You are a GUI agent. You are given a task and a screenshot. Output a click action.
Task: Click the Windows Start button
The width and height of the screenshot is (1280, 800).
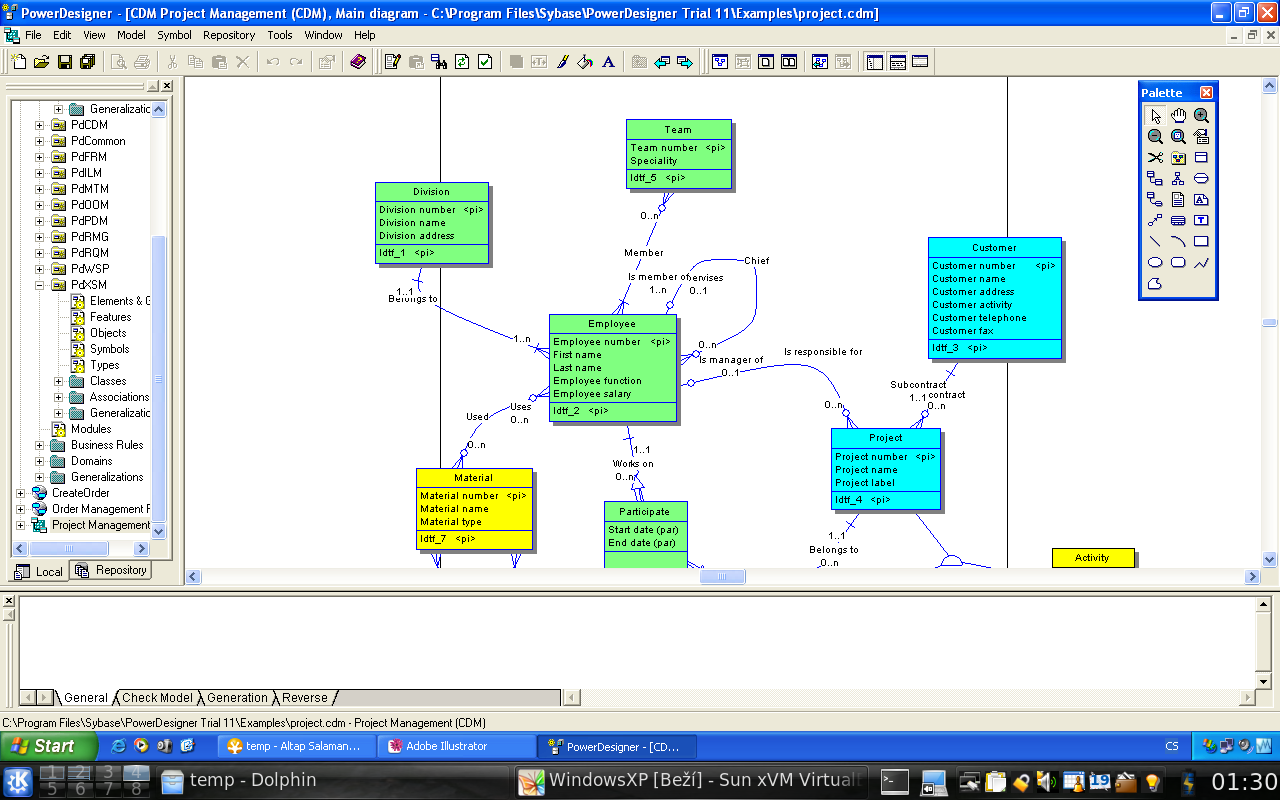[49, 746]
